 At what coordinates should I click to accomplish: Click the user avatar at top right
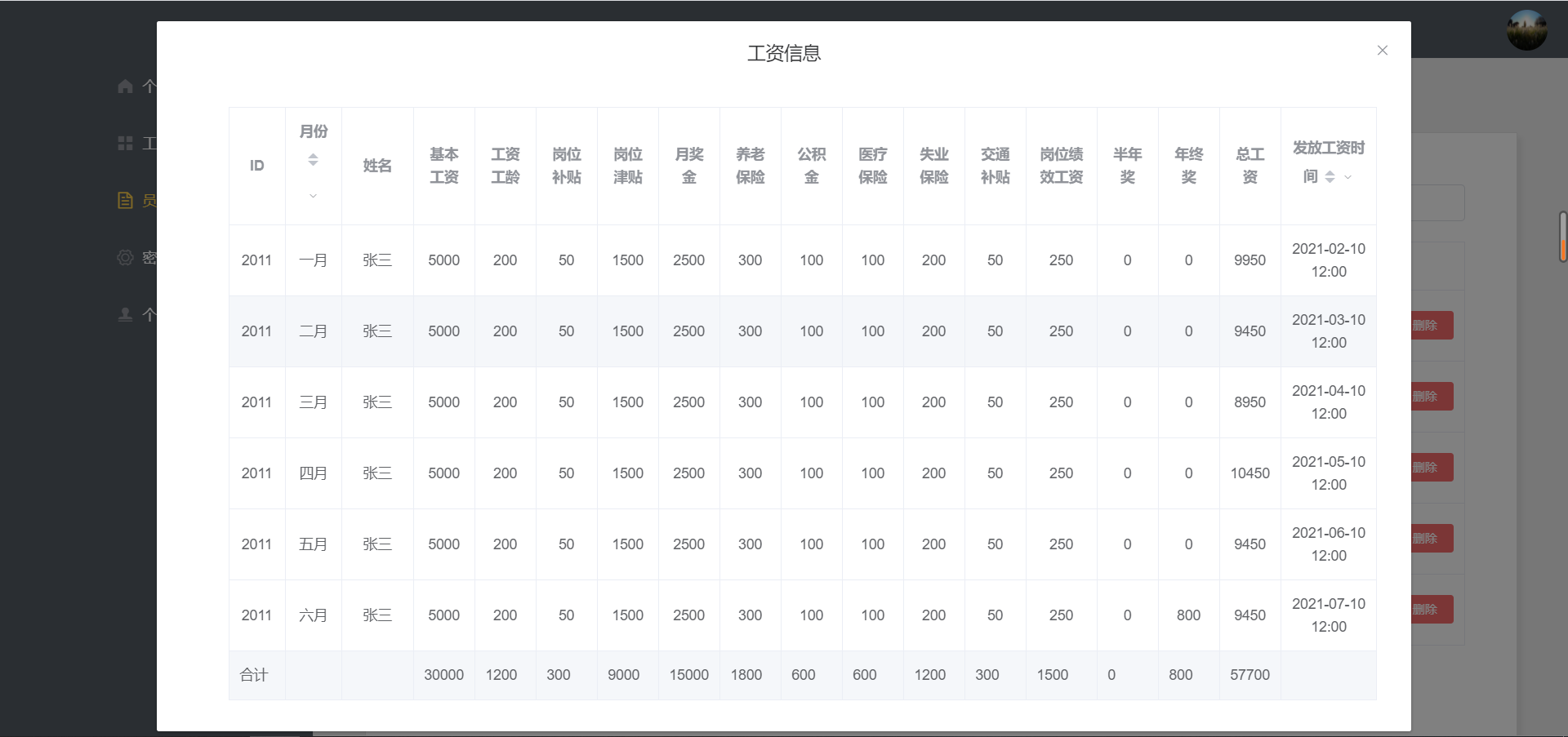tap(1526, 29)
